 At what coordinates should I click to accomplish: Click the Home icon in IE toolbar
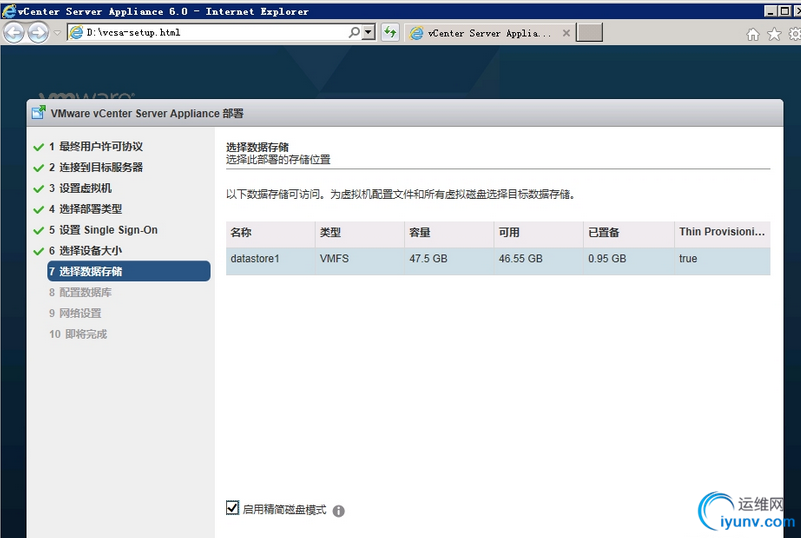[753, 34]
